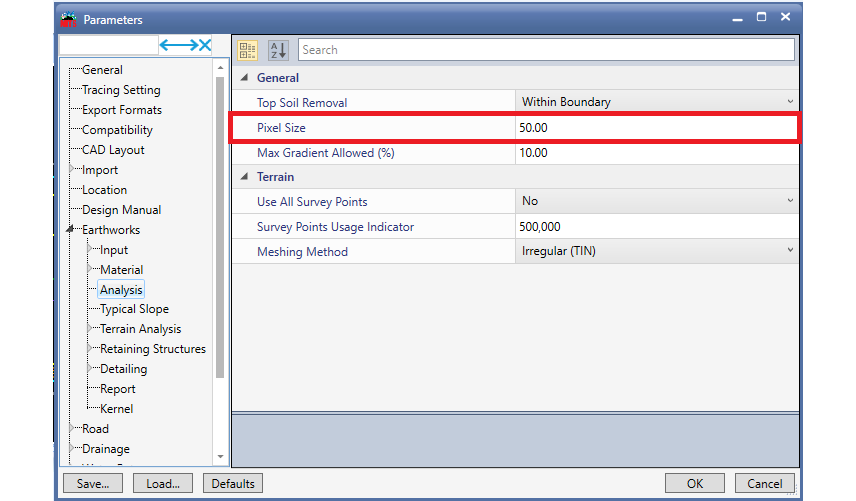Viewport: 856px width, 501px height.
Task: Click the tree filter text box
Action: pos(109,45)
